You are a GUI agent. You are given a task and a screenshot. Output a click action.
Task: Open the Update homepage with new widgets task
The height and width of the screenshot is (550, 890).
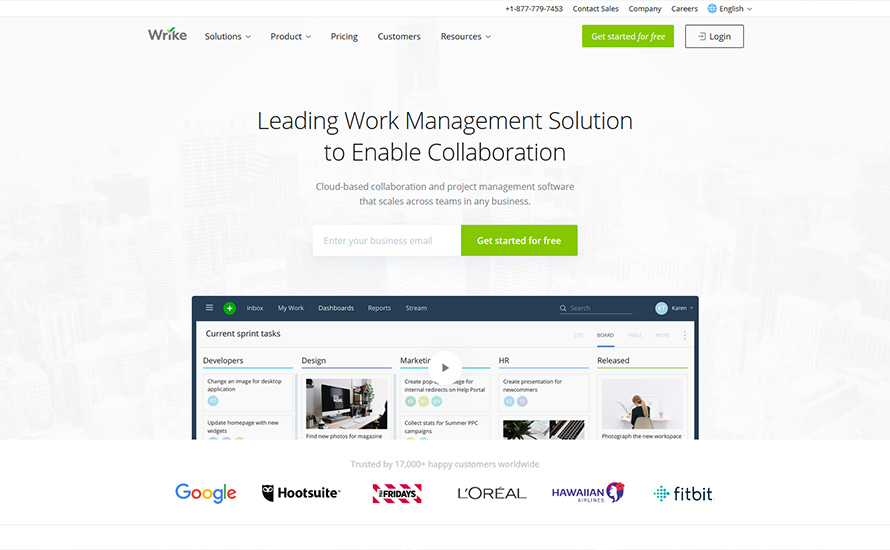(248, 427)
